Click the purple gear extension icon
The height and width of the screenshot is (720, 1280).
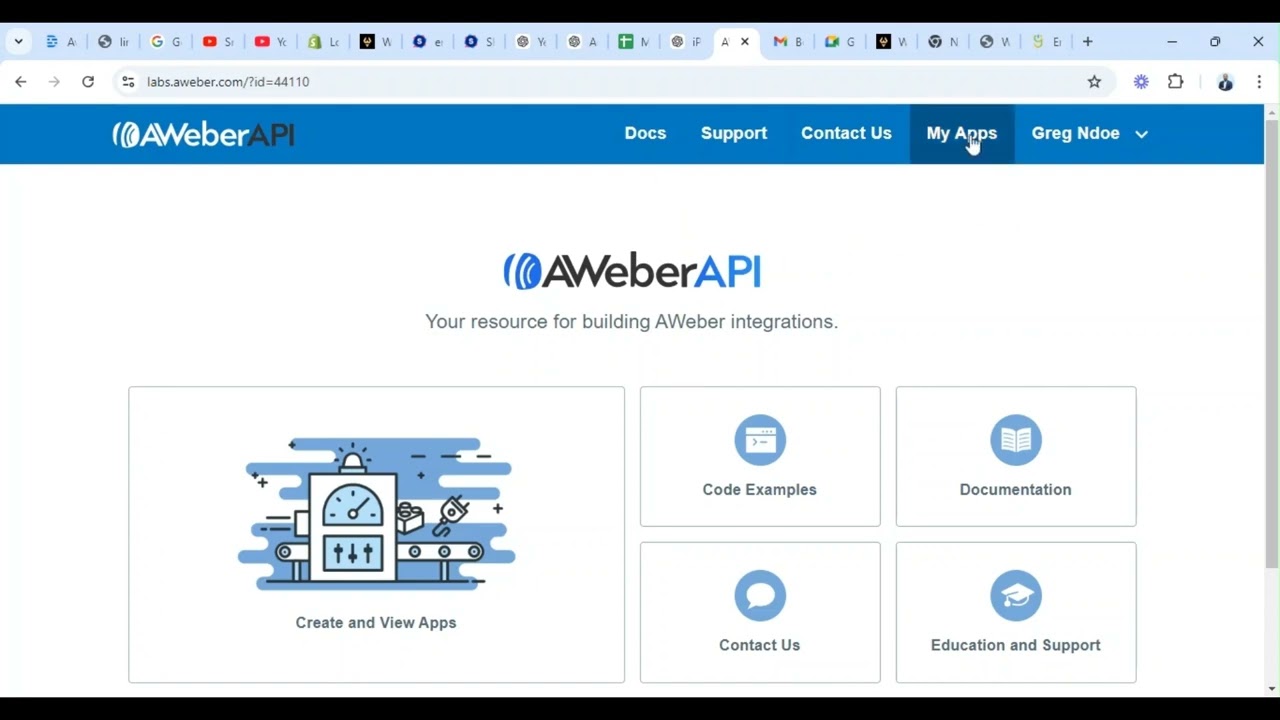point(1141,82)
